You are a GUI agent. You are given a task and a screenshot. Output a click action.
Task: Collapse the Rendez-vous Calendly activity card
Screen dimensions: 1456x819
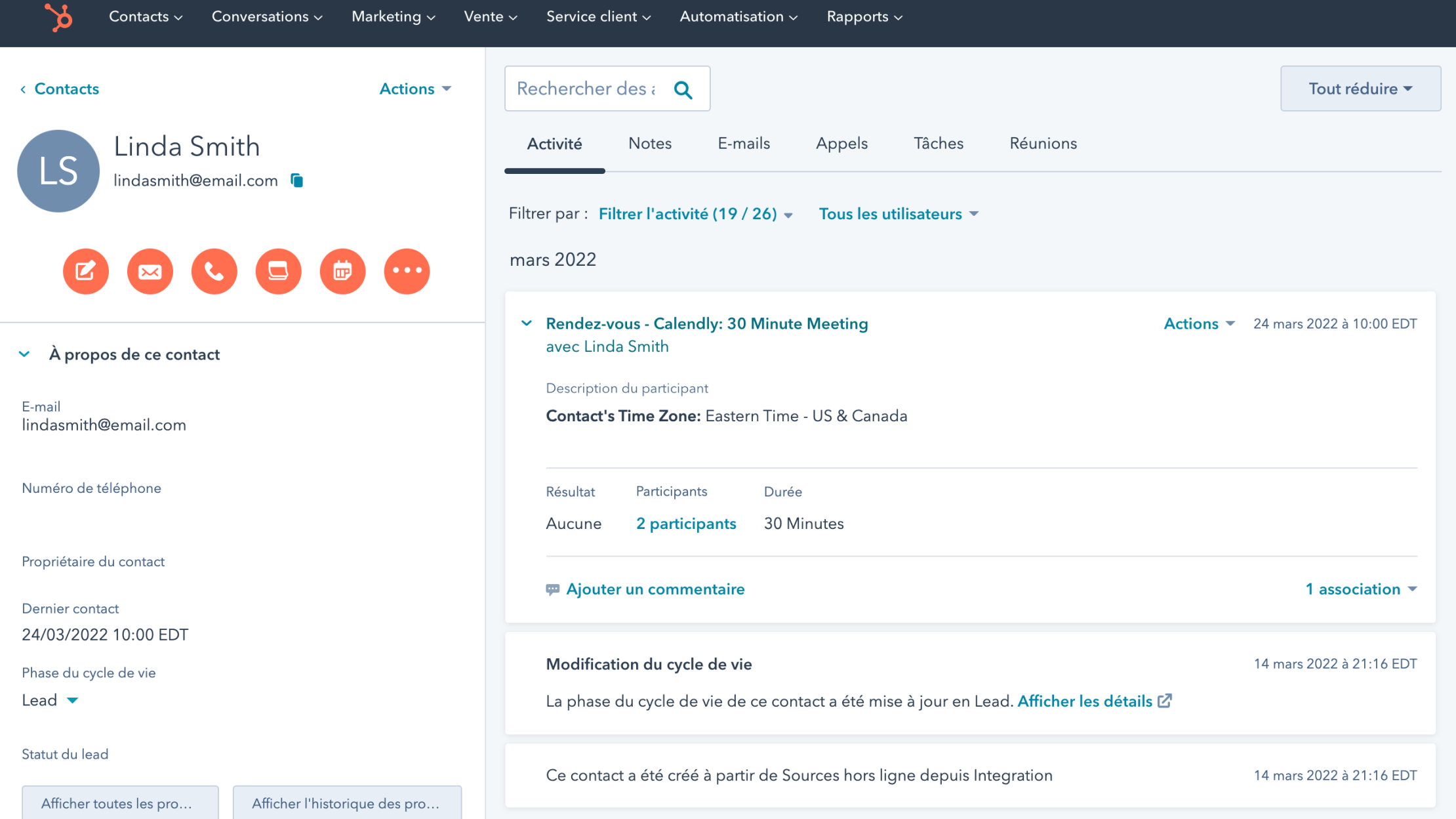(x=527, y=324)
